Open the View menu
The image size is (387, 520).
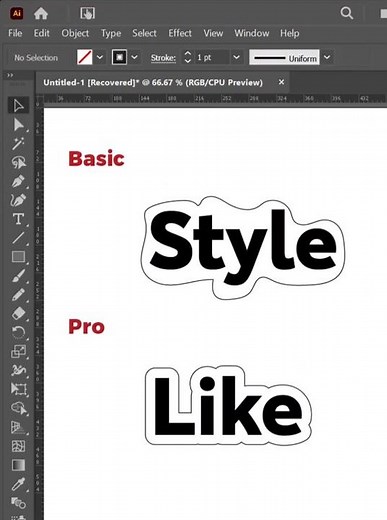click(213, 33)
